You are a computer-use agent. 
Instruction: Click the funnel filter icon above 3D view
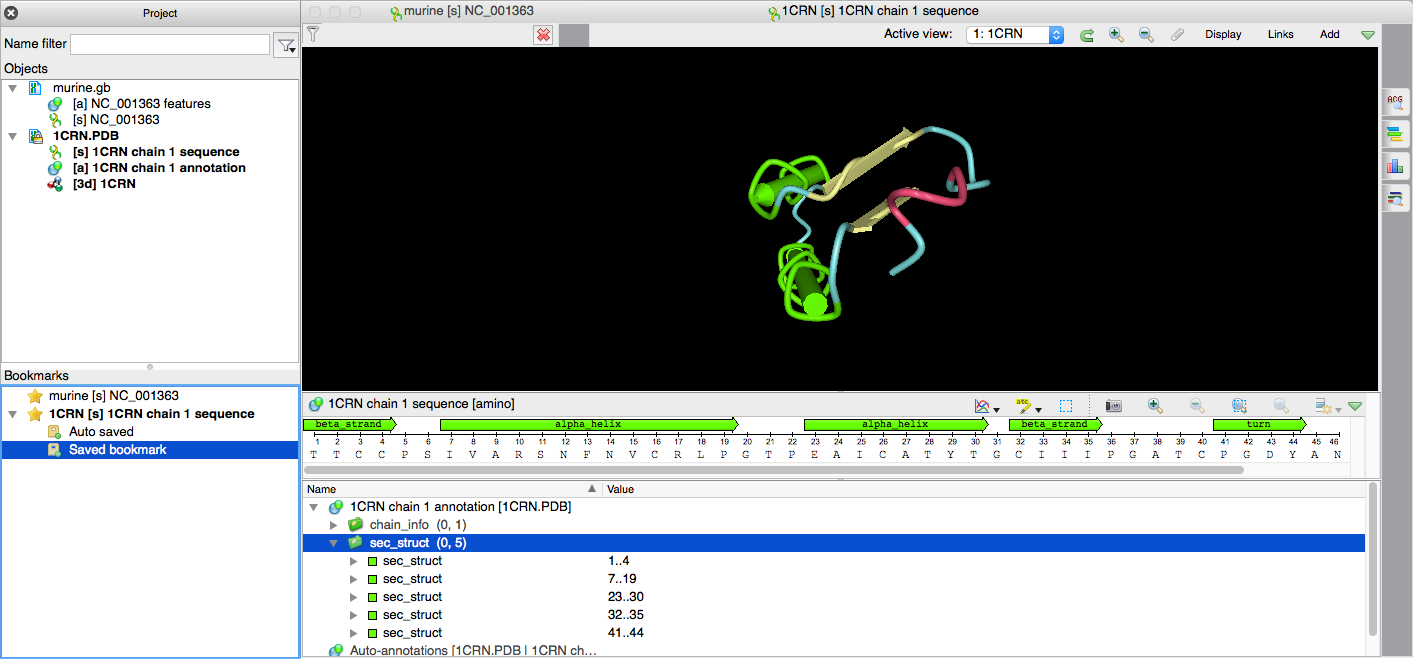coord(313,34)
